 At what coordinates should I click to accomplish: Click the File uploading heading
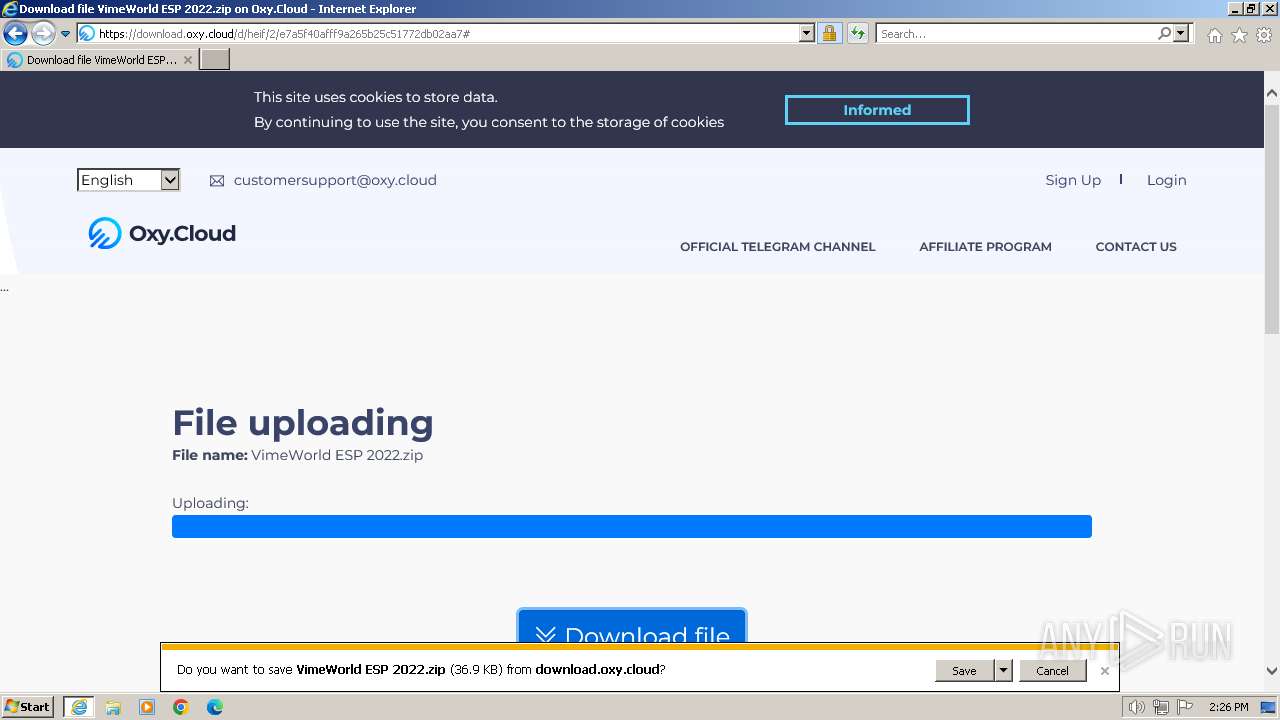(x=303, y=423)
